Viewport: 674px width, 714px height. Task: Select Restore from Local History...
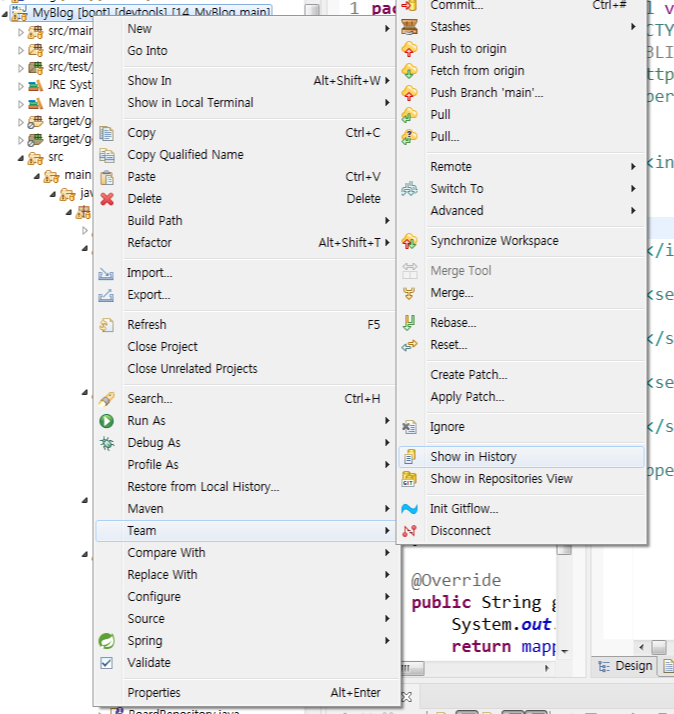pyautogui.click(x=204, y=487)
